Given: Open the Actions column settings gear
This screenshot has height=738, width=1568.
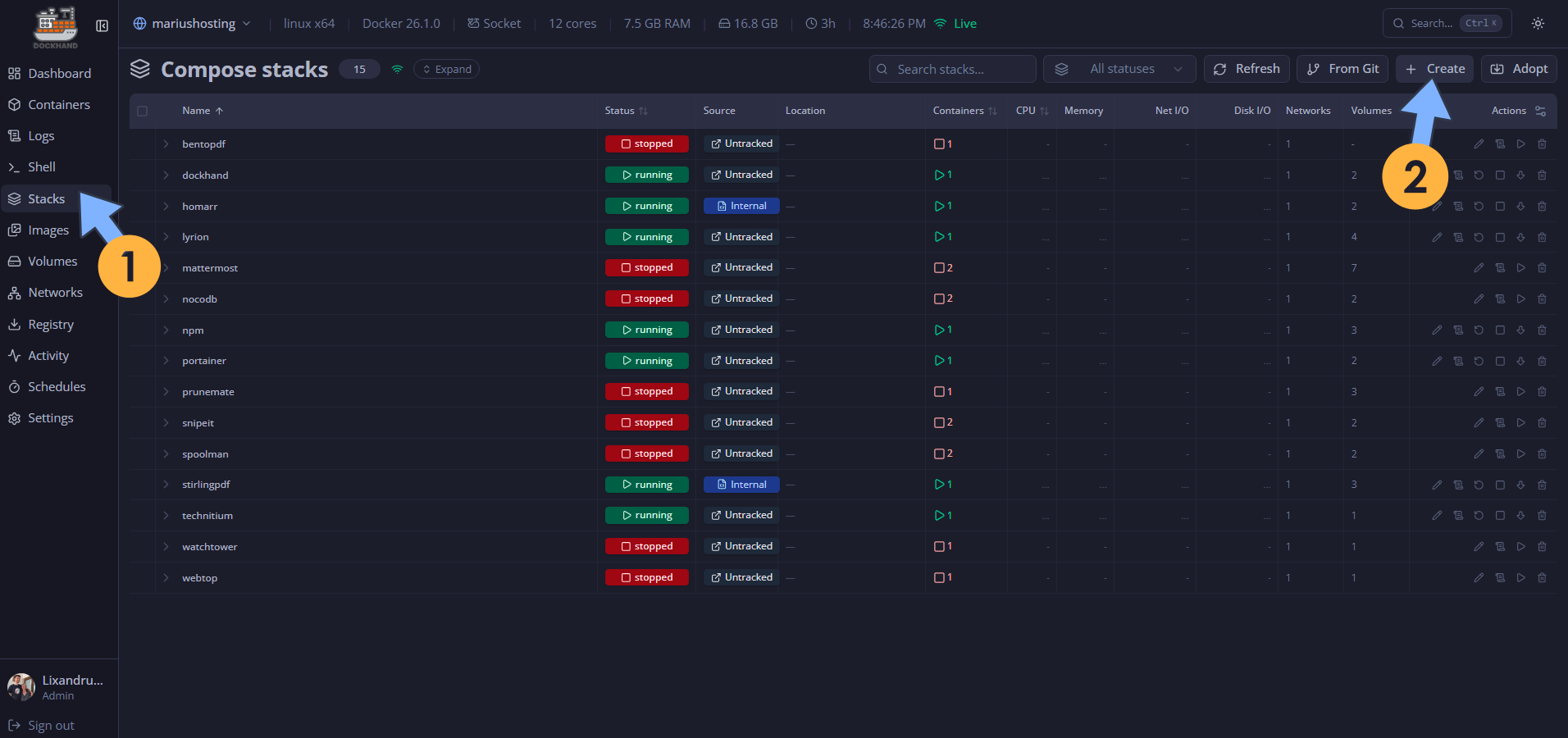Looking at the screenshot, I should pyautogui.click(x=1540, y=111).
